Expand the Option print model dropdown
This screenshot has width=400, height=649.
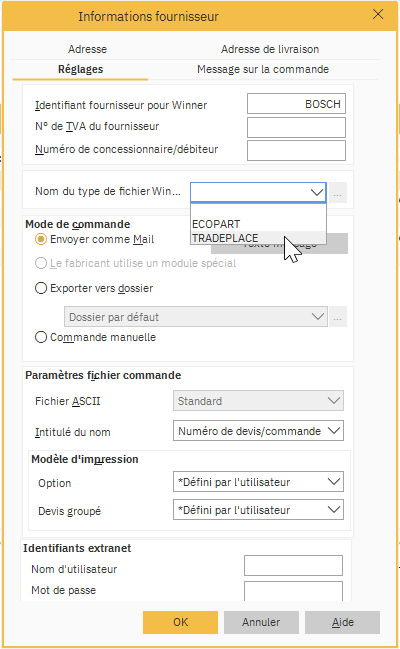click(258, 482)
